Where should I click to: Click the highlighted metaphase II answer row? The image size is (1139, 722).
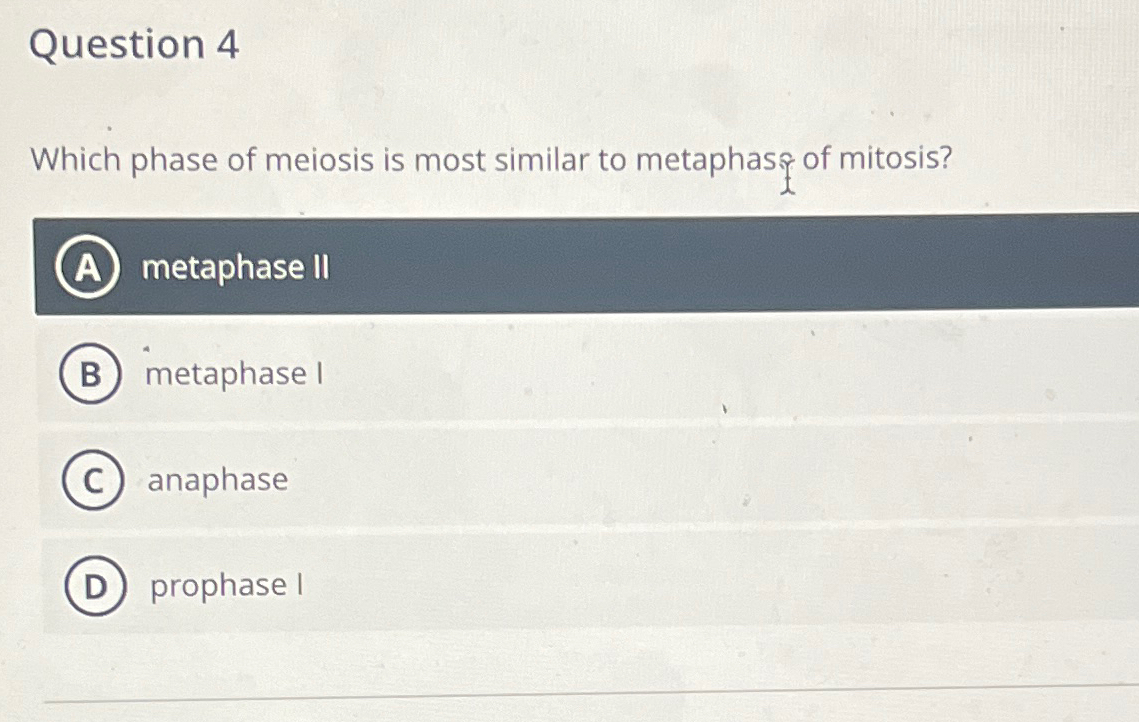point(500,267)
